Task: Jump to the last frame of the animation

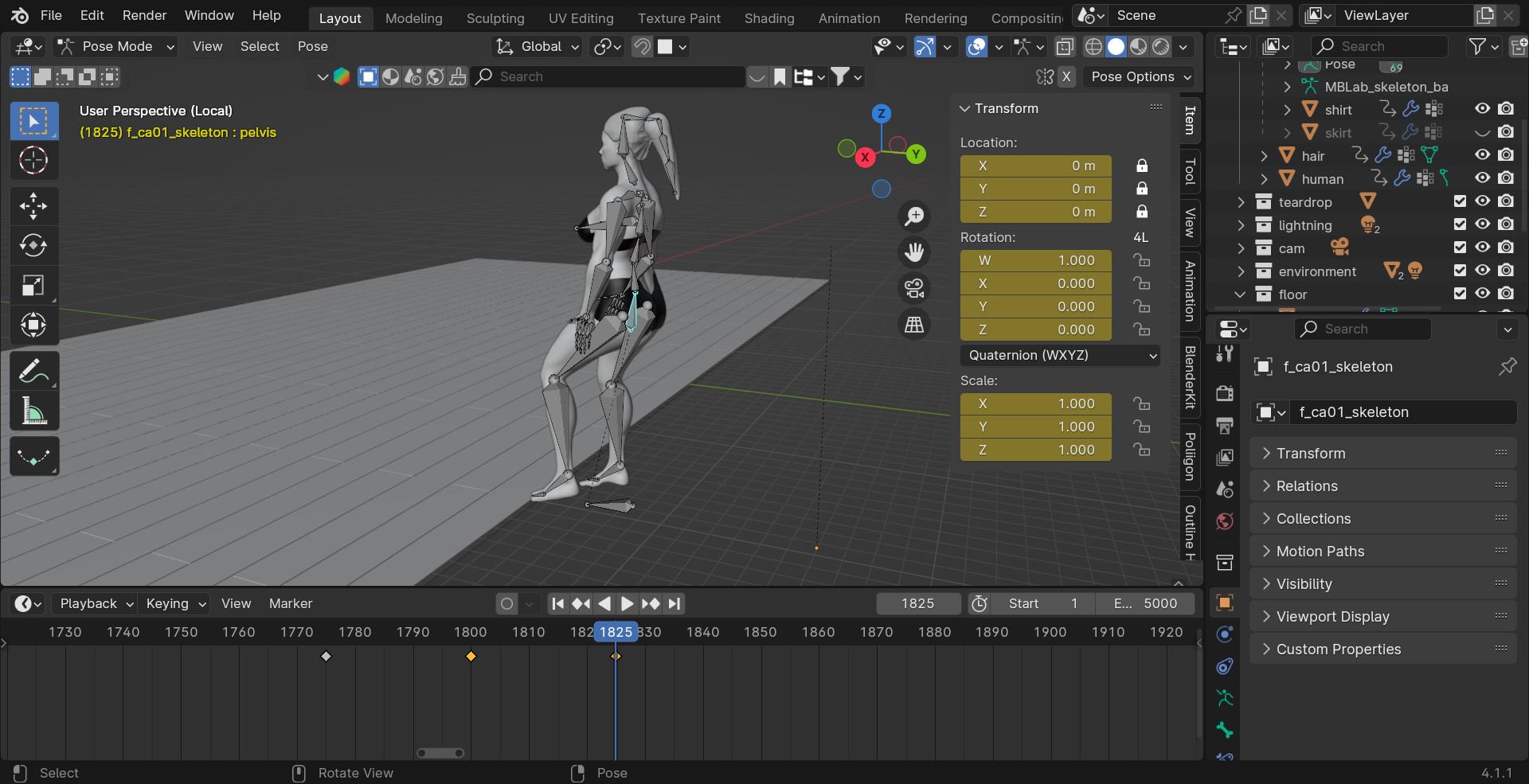Action: tap(675, 603)
